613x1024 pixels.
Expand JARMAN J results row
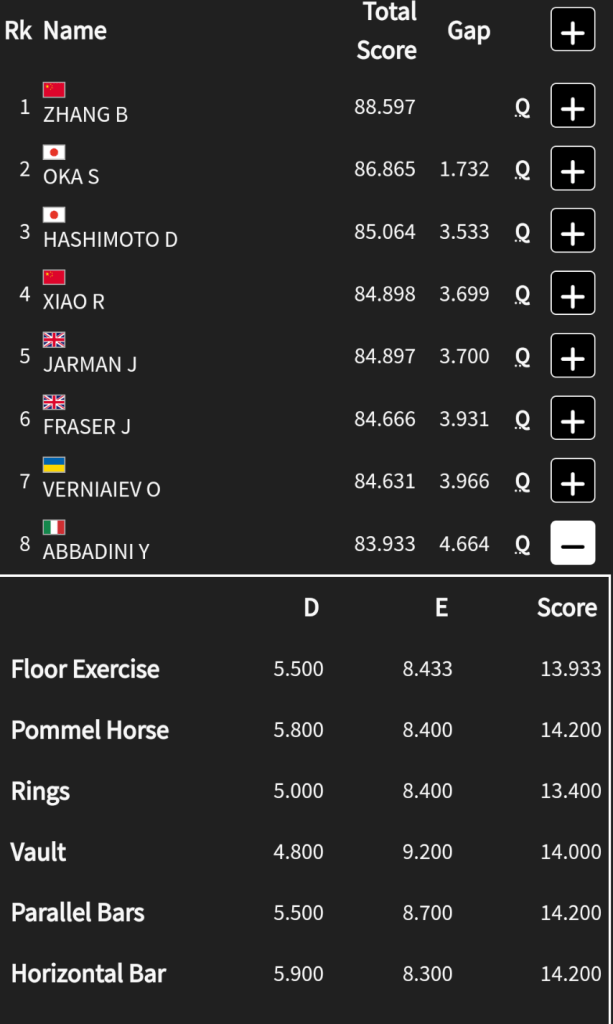[x=572, y=356]
